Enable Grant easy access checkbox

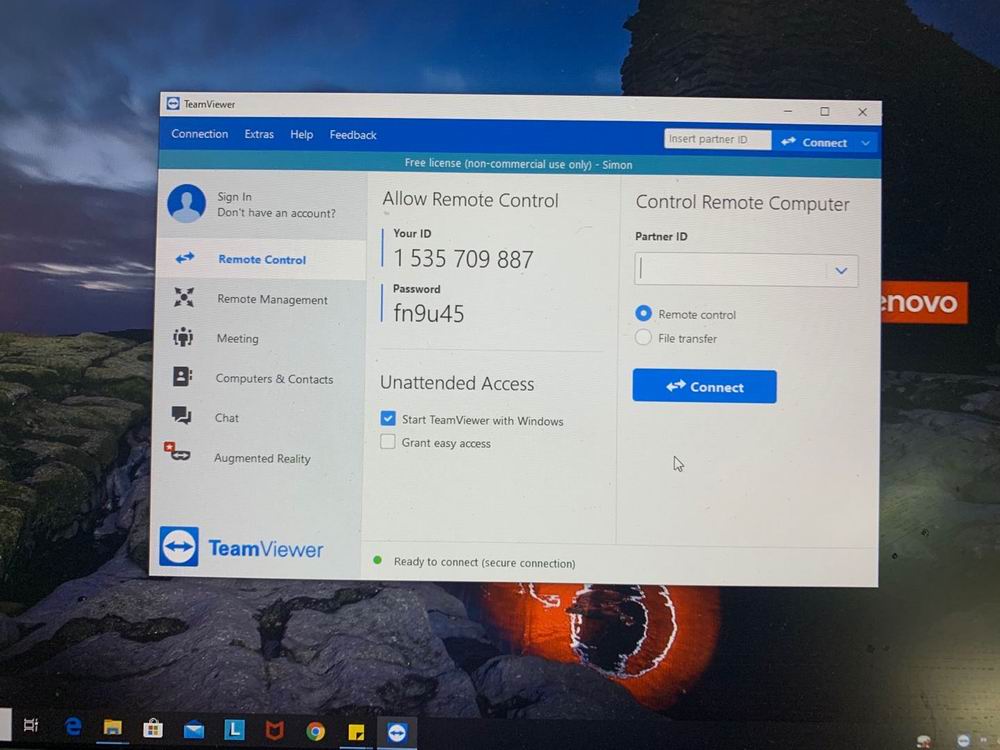pyautogui.click(x=388, y=442)
